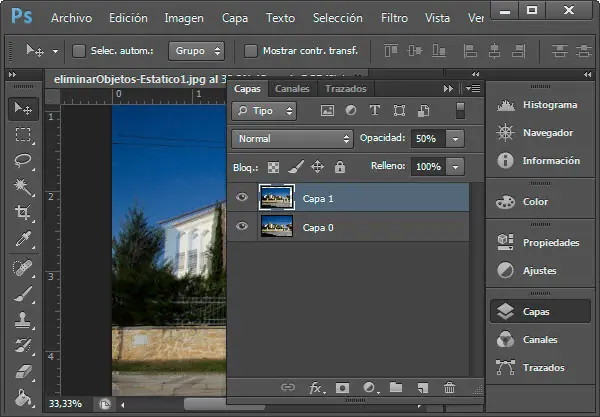Select the Clone Stamp tool
The height and width of the screenshot is (417, 600).
tap(23, 320)
